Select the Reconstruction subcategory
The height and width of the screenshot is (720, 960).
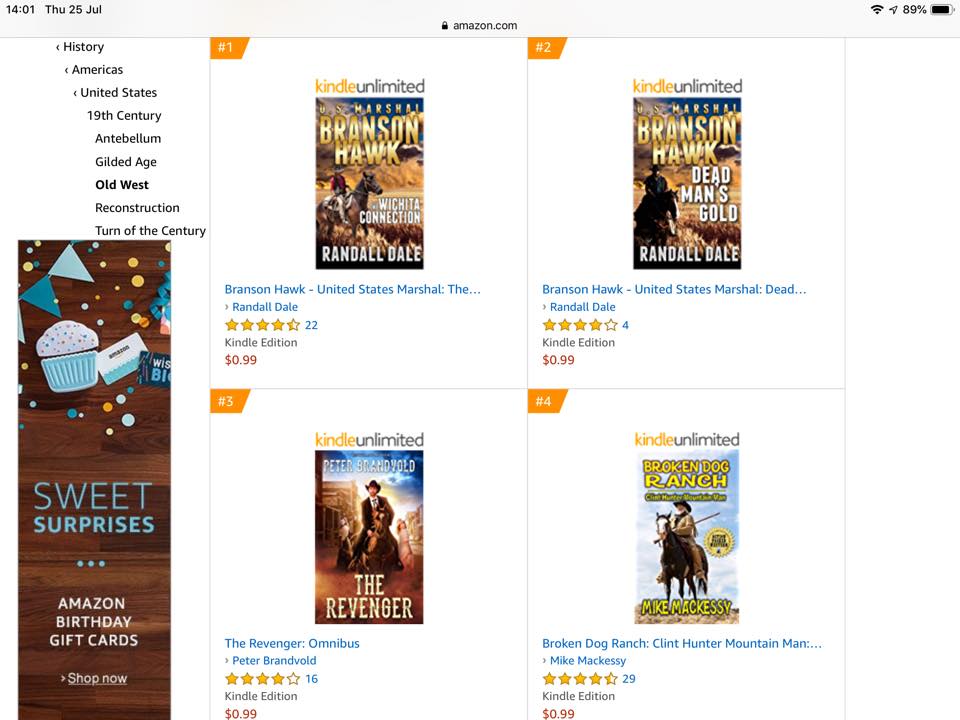[137, 208]
